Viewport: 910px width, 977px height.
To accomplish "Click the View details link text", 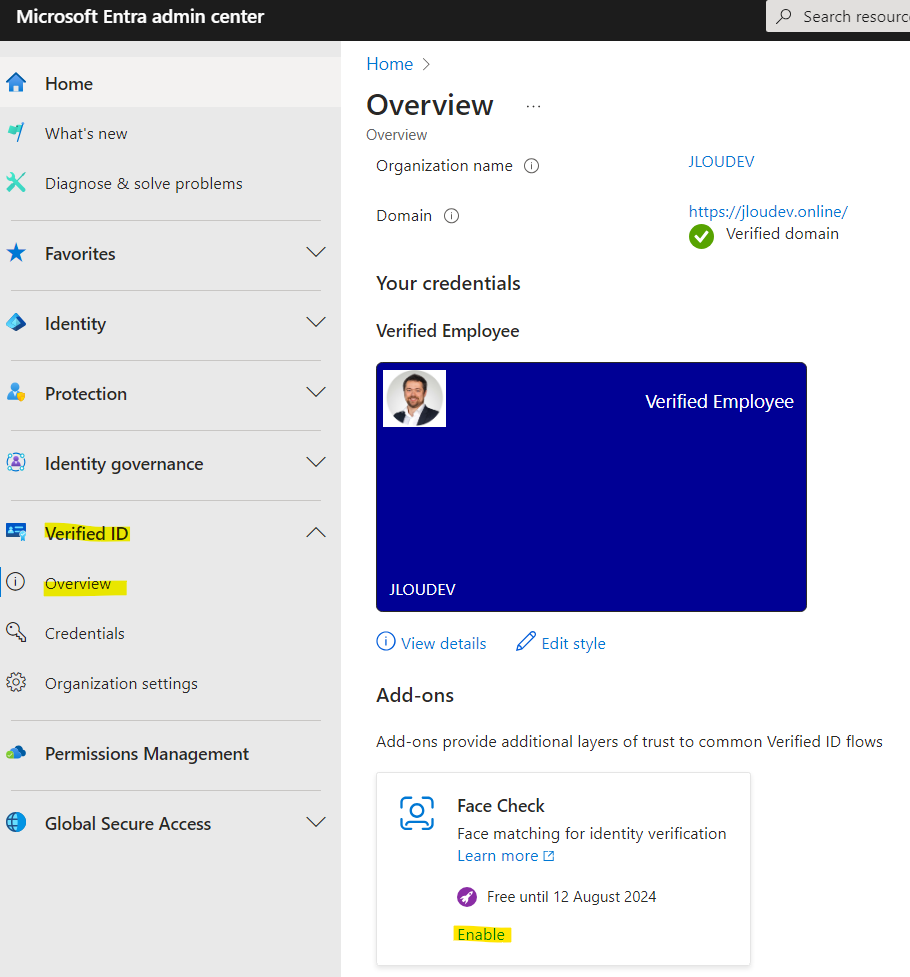I will [x=443, y=643].
